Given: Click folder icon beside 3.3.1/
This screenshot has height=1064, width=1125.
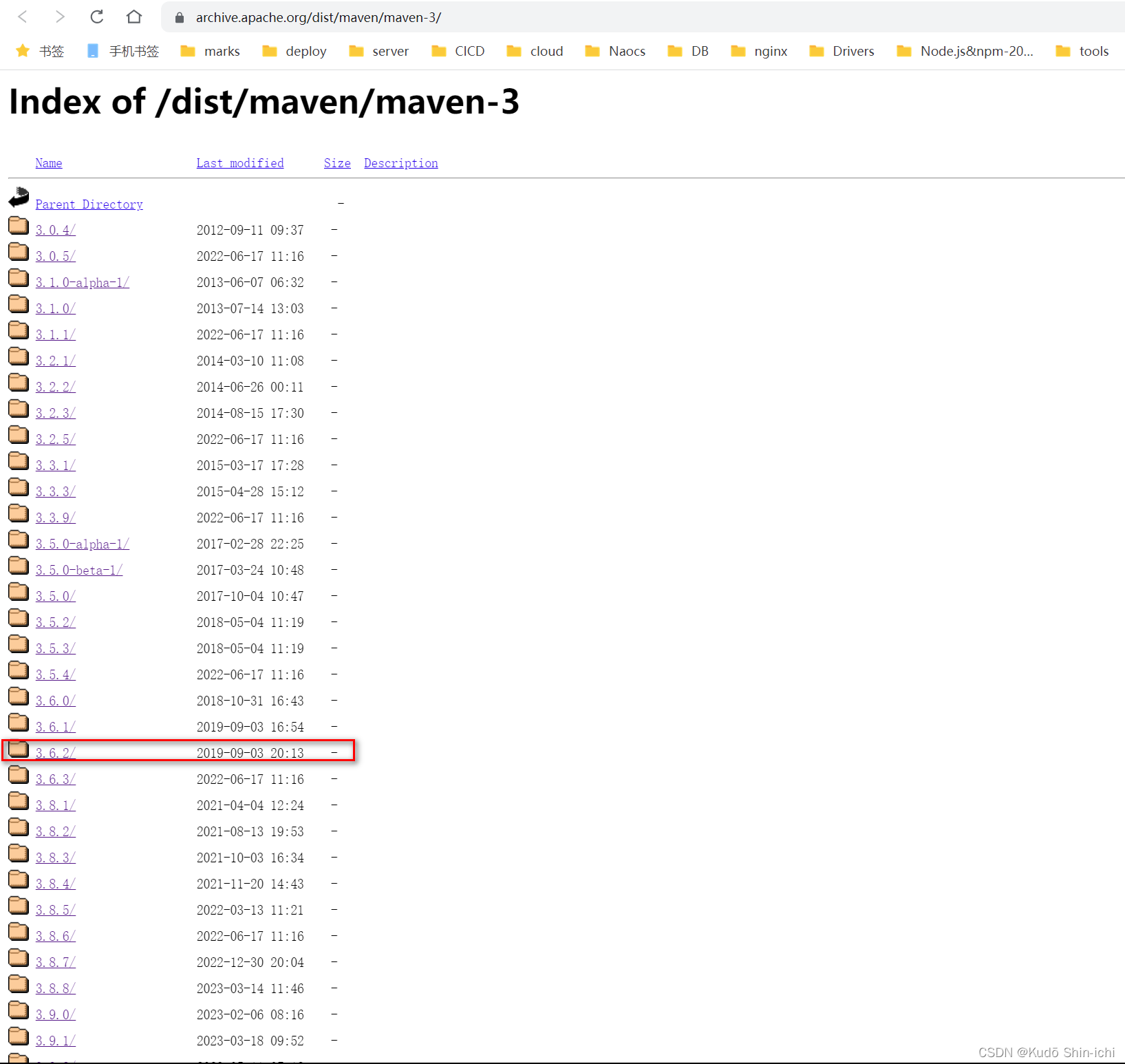Looking at the screenshot, I should 19,460.
